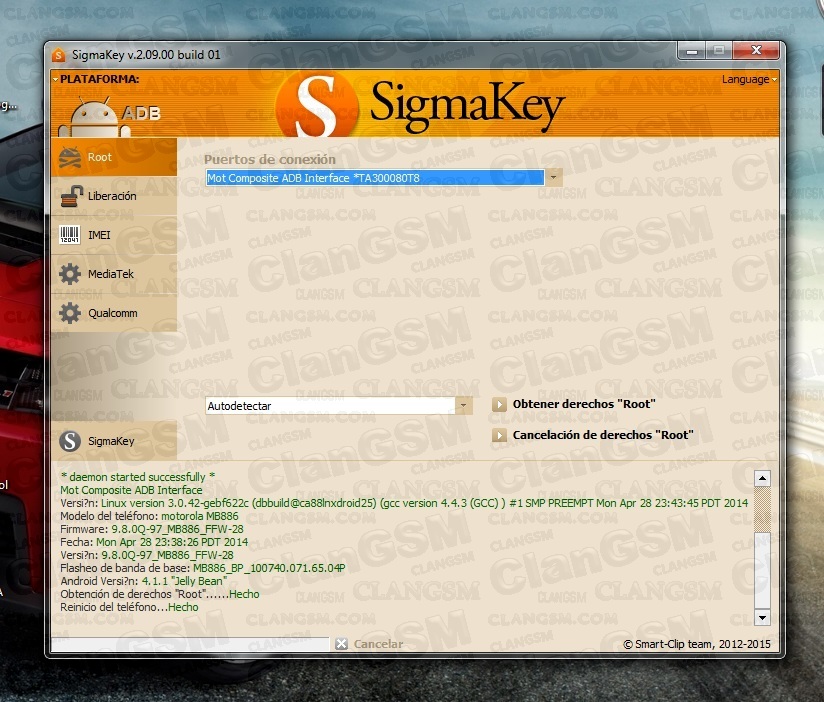Click log line "Firmware: 9.8.0Q-97_MB886_FFW-28"
This screenshot has width=824, height=702.
pyautogui.click(x=152, y=529)
